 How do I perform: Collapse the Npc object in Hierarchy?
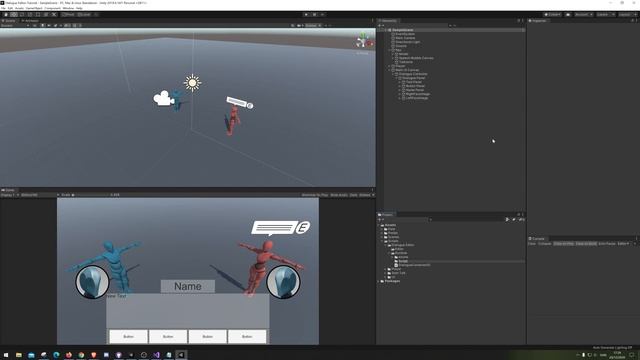click(x=389, y=50)
